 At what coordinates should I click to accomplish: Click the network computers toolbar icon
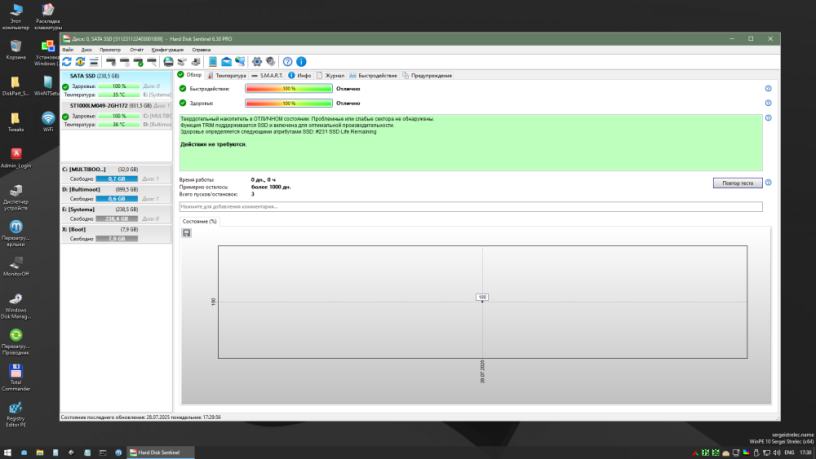point(240,62)
